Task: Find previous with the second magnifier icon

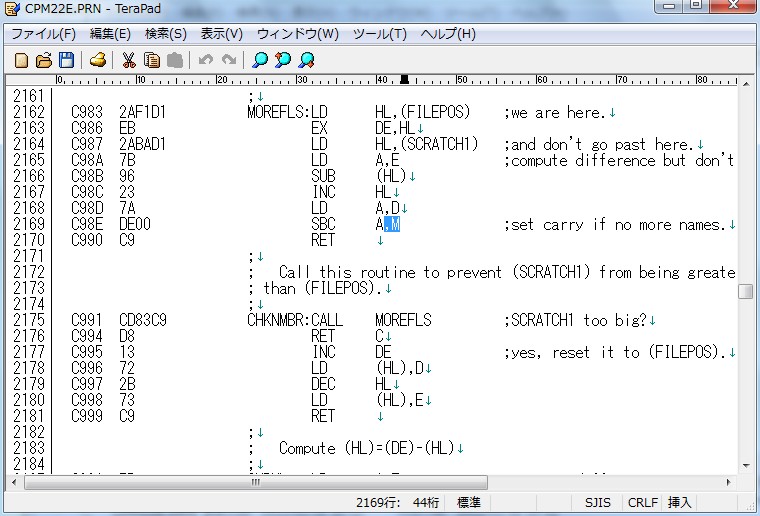Action: click(283, 60)
